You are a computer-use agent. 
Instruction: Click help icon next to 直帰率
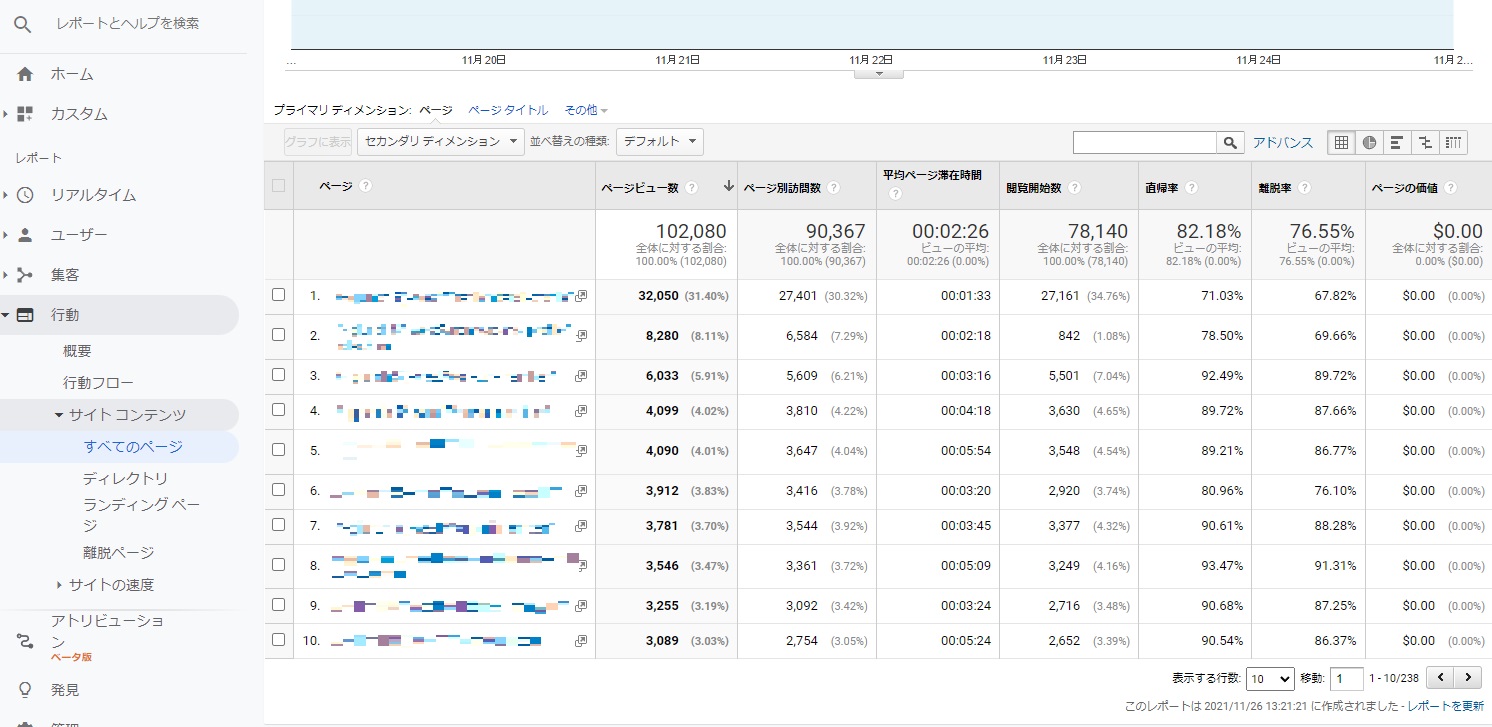tap(1191, 188)
